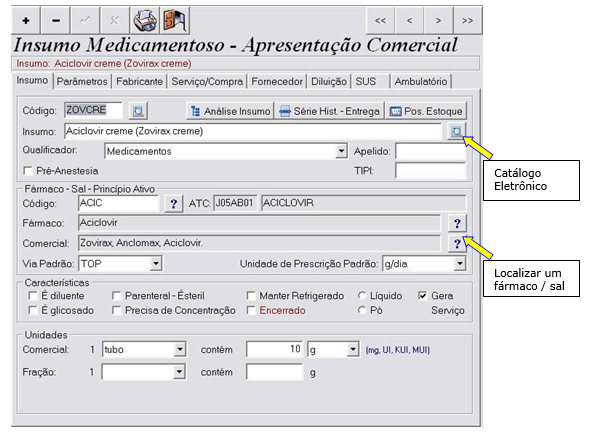The image size is (590, 434).
Task: Uncheck the Gera Serviço checkbox
Action: tap(423, 296)
